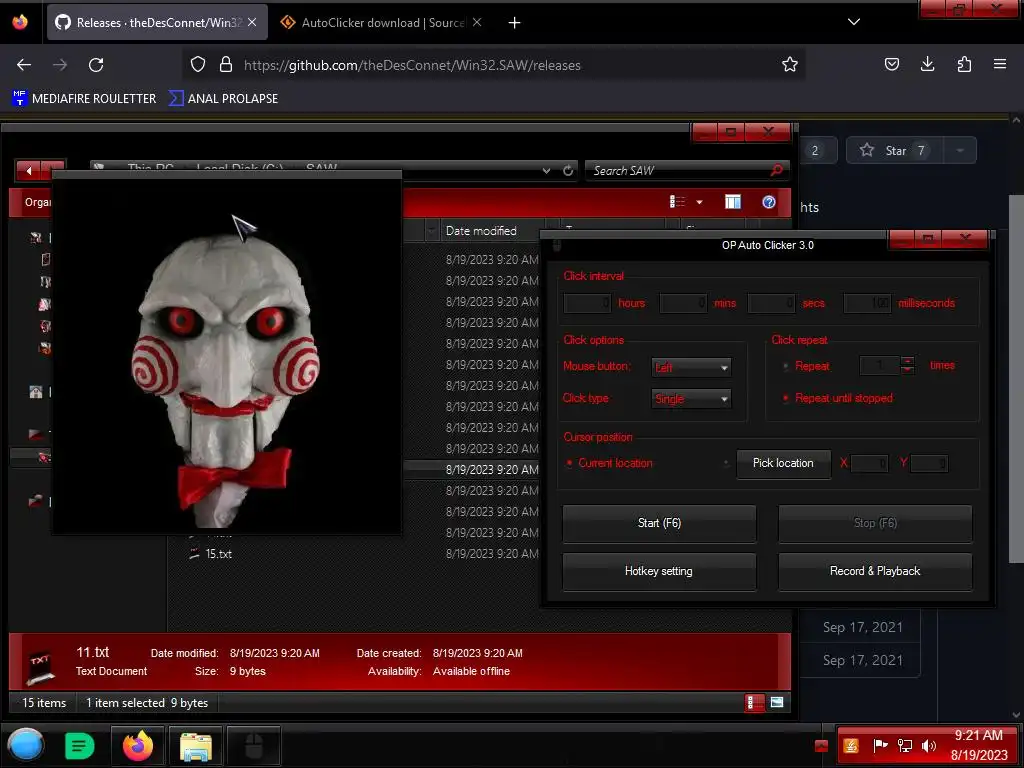Open Firefox from the taskbar
This screenshot has height=768, width=1024.
point(138,746)
